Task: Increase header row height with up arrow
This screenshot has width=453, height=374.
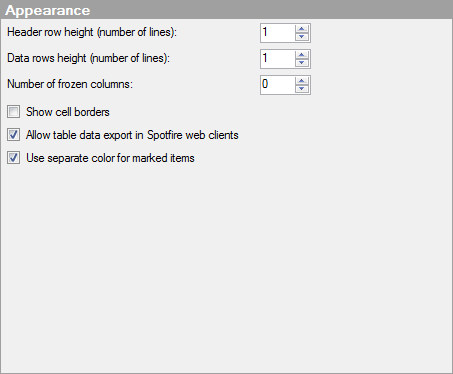Action: point(302,29)
